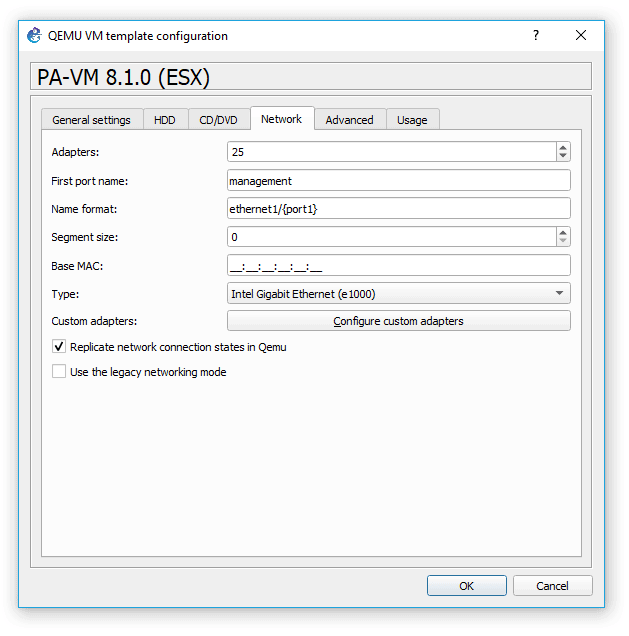Click the window title 'QEMU VM template configuration'

click(138, 36)
